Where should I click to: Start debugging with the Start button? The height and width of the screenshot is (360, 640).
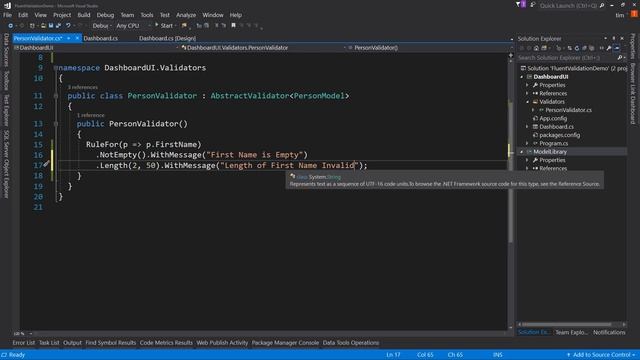point(164,26)
